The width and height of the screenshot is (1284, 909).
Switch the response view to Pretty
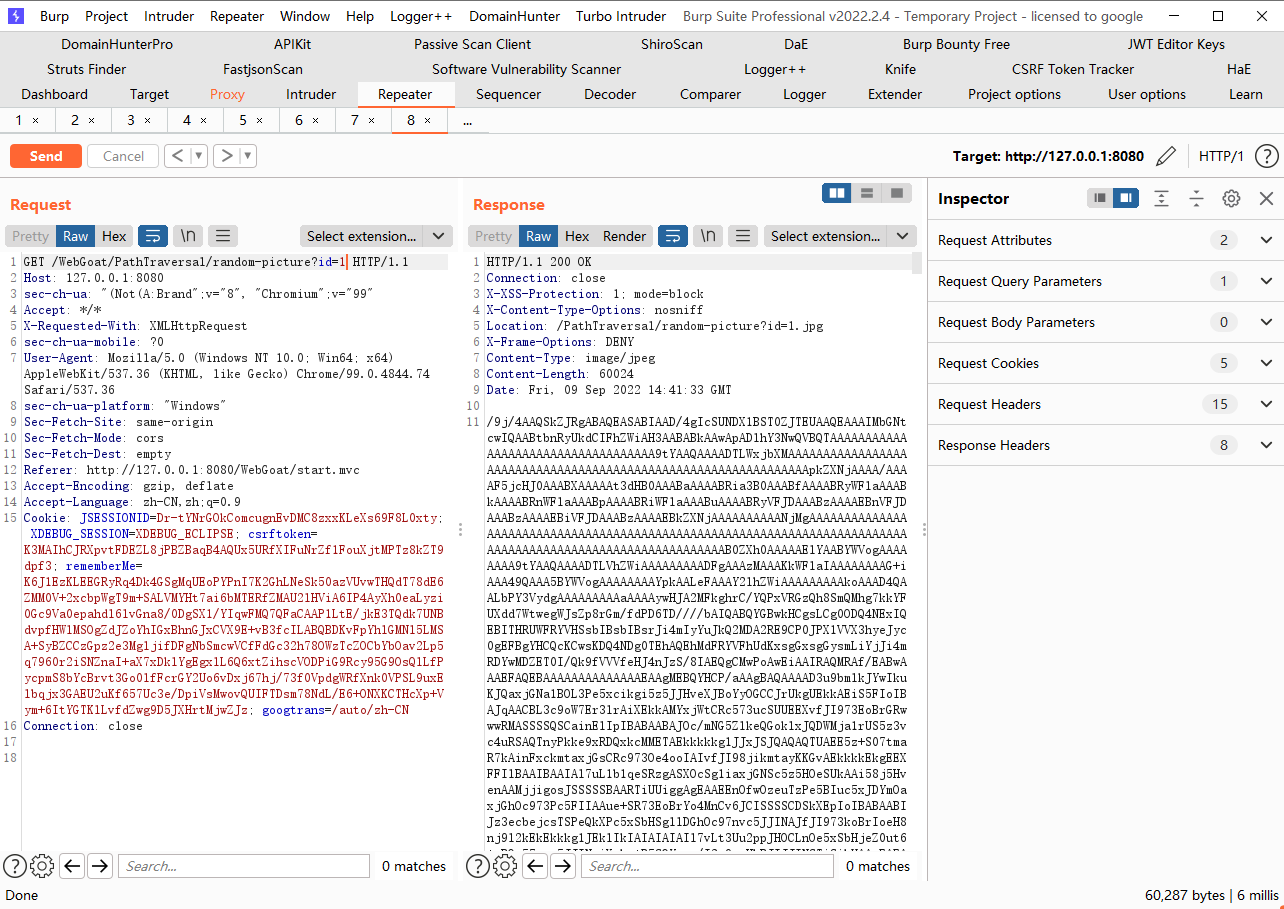pyautogui.click(x=493, y=236)
